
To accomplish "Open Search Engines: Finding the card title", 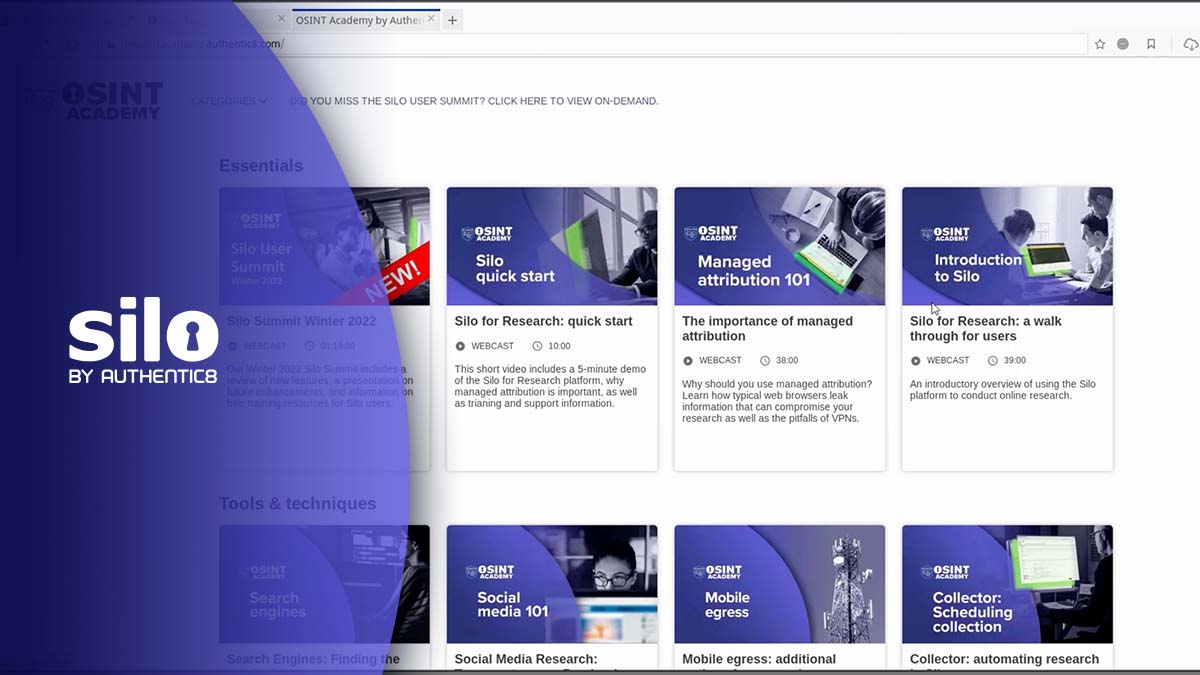I will (313, 659).
